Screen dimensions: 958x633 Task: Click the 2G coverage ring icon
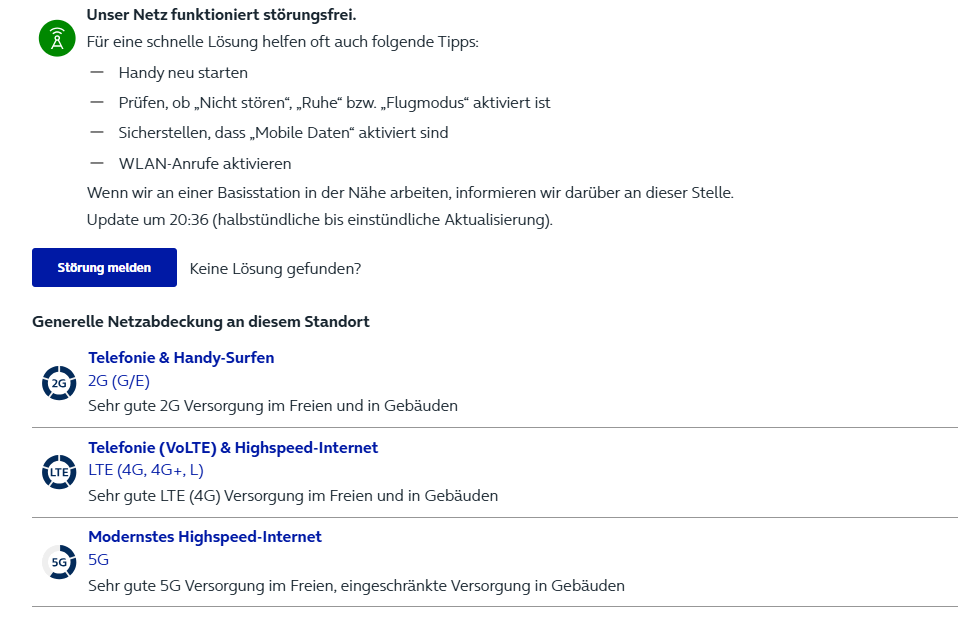click(59, 383)
